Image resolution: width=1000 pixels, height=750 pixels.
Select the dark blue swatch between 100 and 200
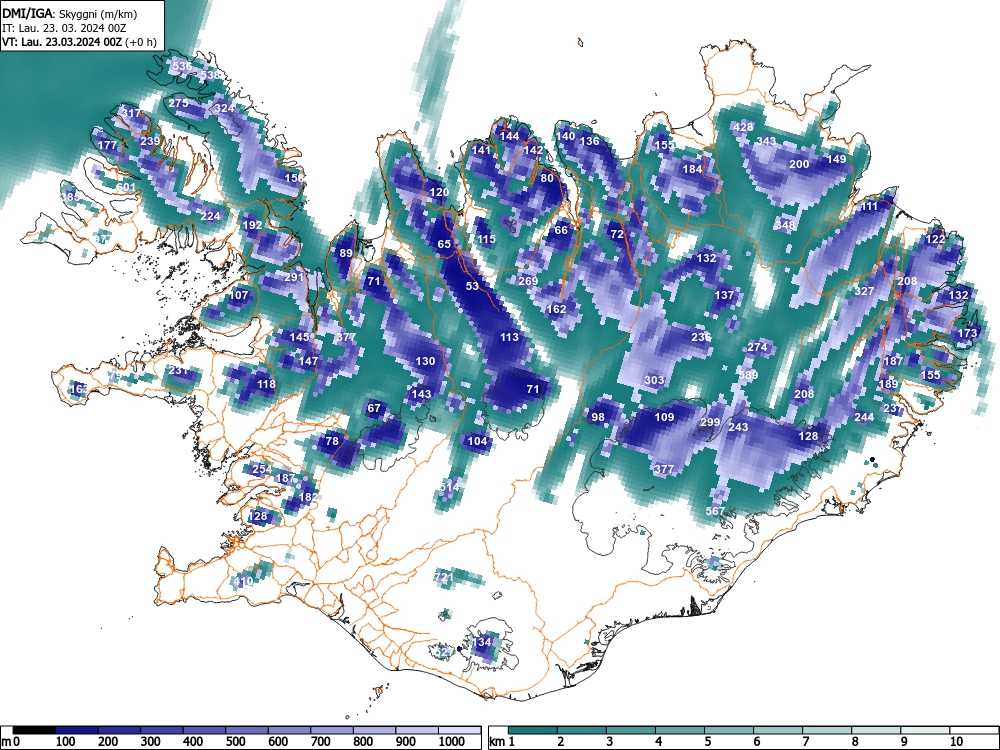pyautogui.click(x=77, y=730)
